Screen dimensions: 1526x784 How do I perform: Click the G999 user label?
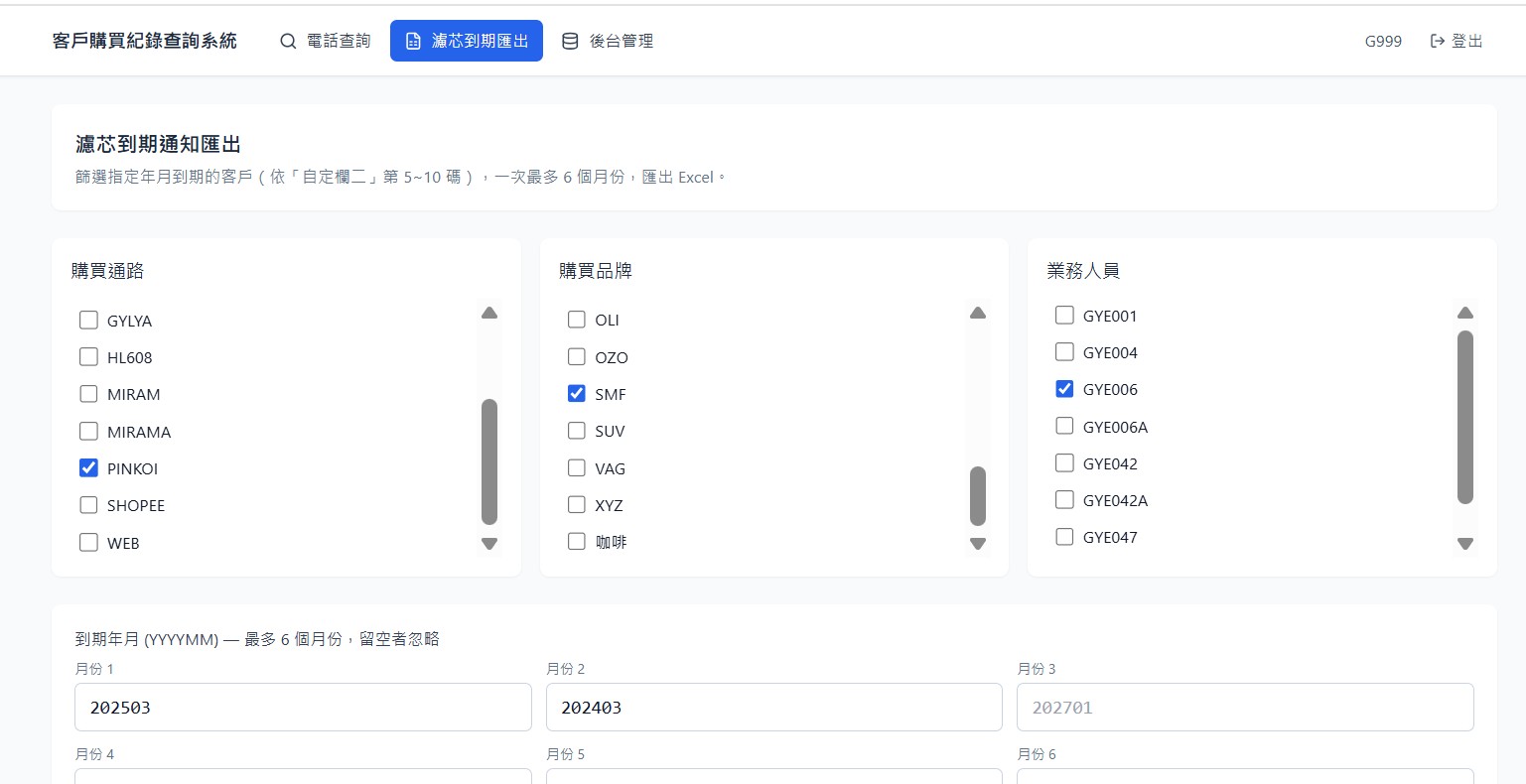click(1383, 41)
